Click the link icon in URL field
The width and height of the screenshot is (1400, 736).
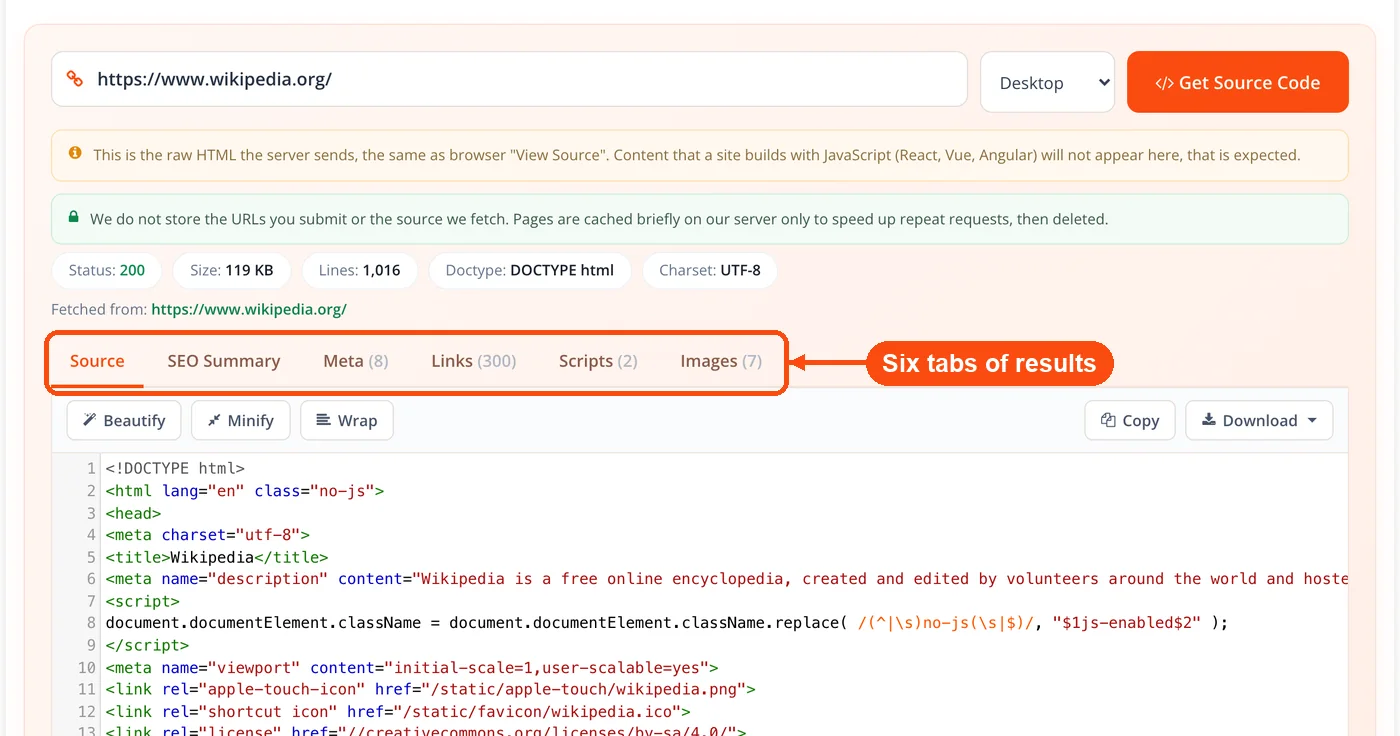(x=74, y=79)
